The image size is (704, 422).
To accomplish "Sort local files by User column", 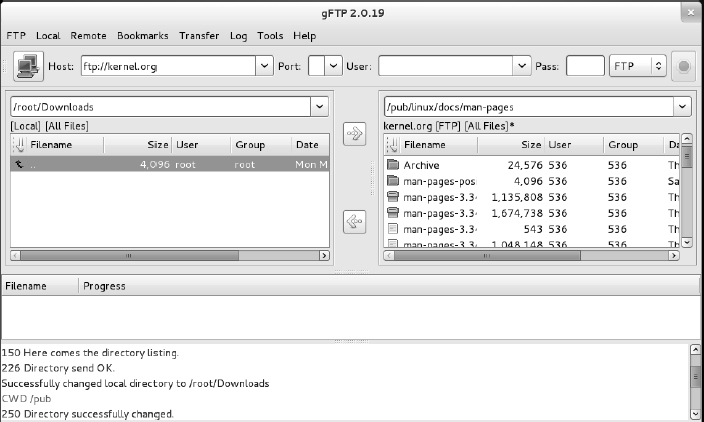I will 202,145.
